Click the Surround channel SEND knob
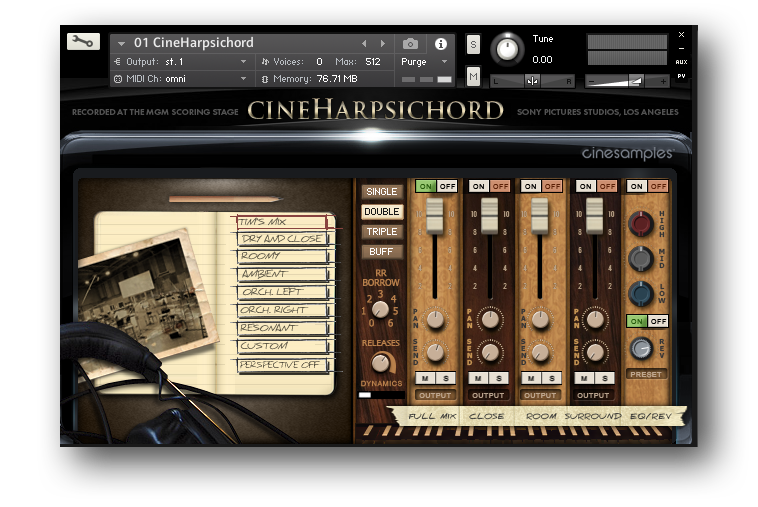Image resolution: width=758 pixels, height=507 pixels. [595, 352]
